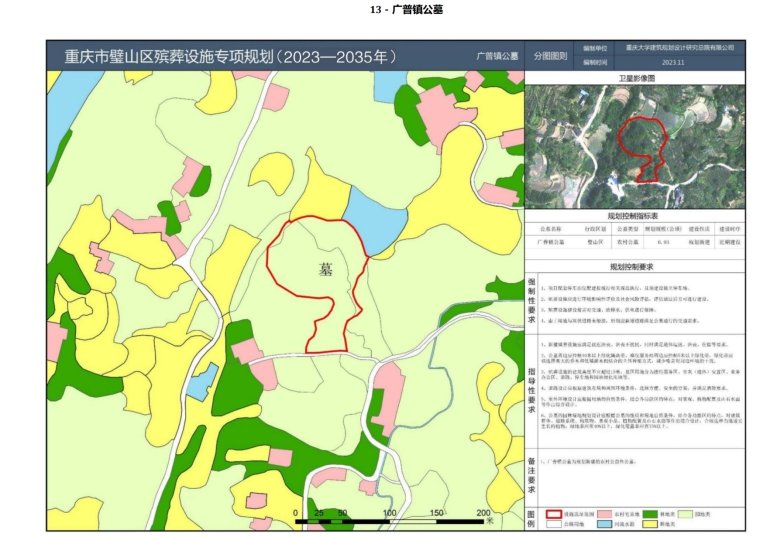Click the '广普镇公墓' label in header bar
The image size is (784, 537).
point(496,56)
